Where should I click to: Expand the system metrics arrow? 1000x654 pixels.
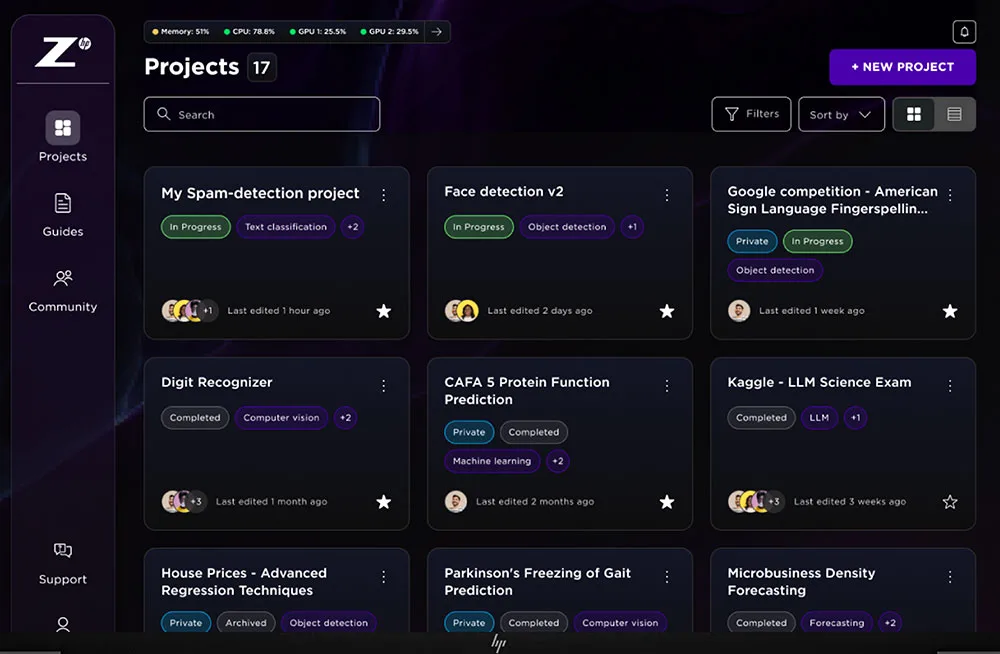[436, 32]
